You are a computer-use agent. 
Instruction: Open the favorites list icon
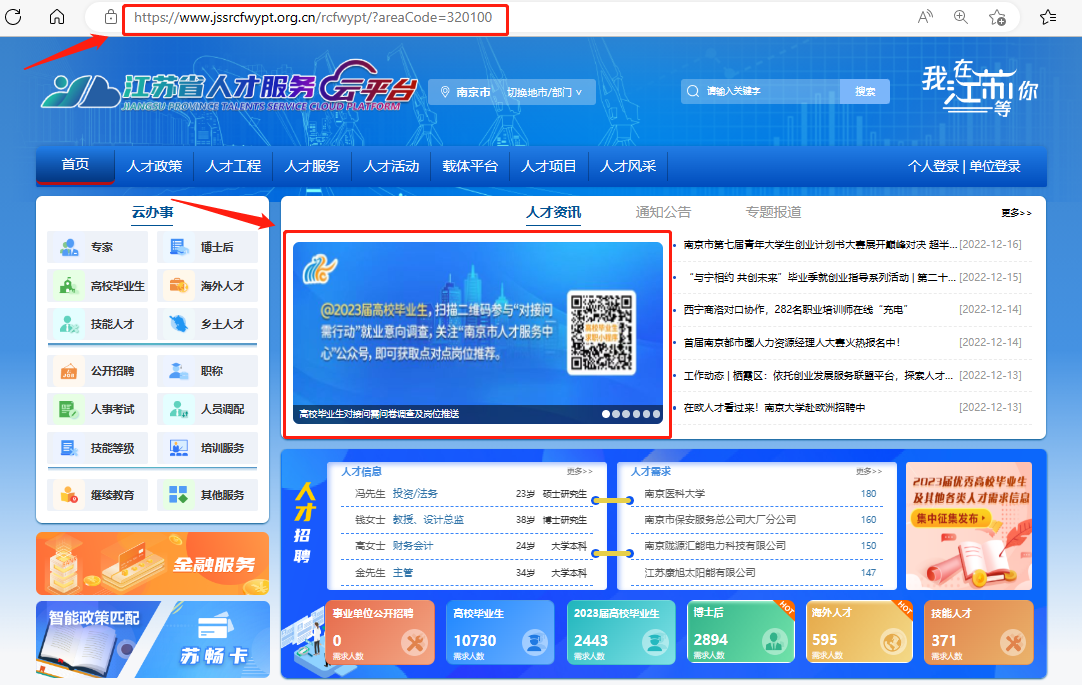(x=1047, y=17)
